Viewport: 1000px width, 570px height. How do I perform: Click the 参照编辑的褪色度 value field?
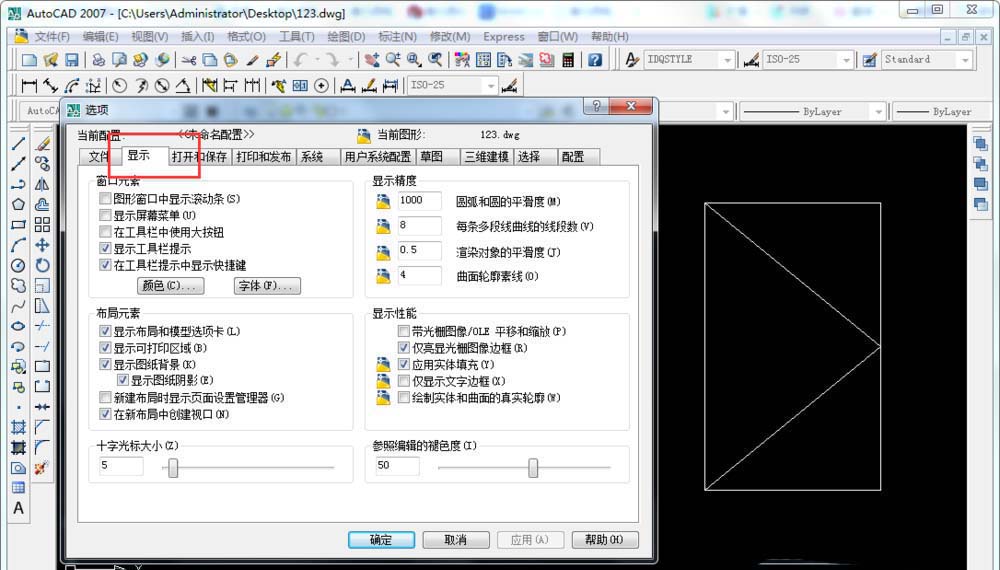tap(397, 466)
